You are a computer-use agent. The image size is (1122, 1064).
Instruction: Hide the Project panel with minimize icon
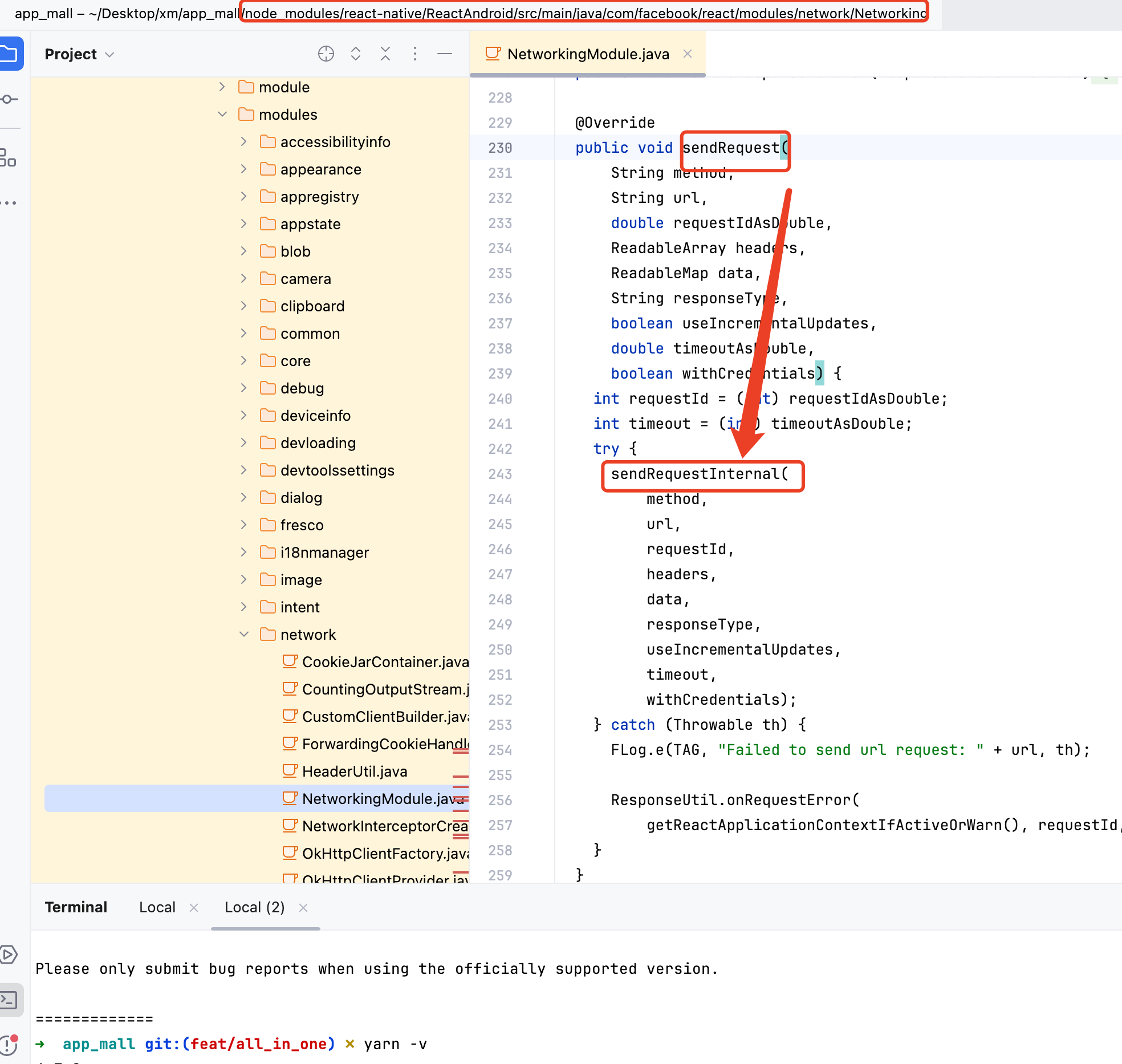pyautogui.click(x=445, y=54)
